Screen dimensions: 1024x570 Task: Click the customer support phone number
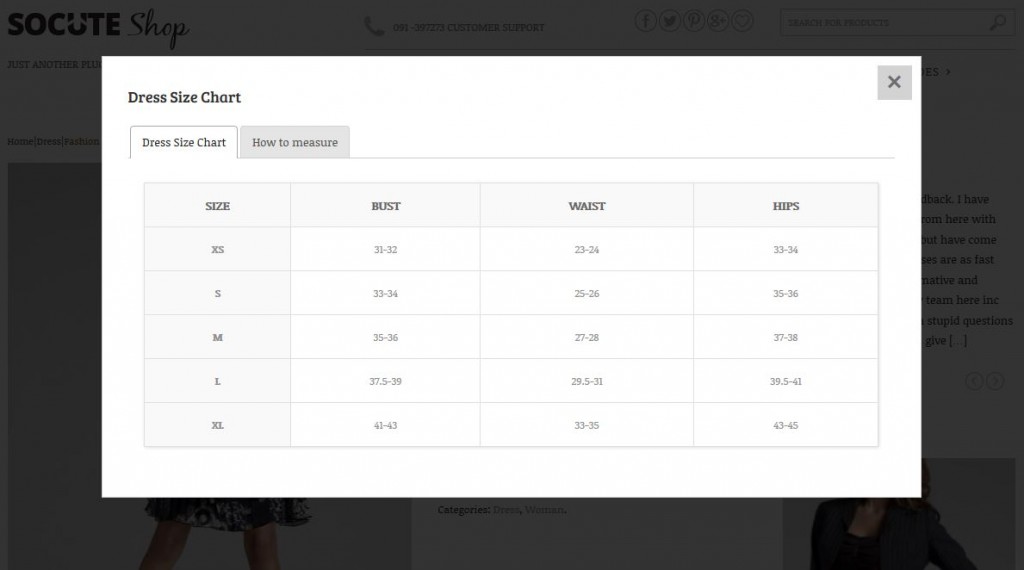coord(418,27)
